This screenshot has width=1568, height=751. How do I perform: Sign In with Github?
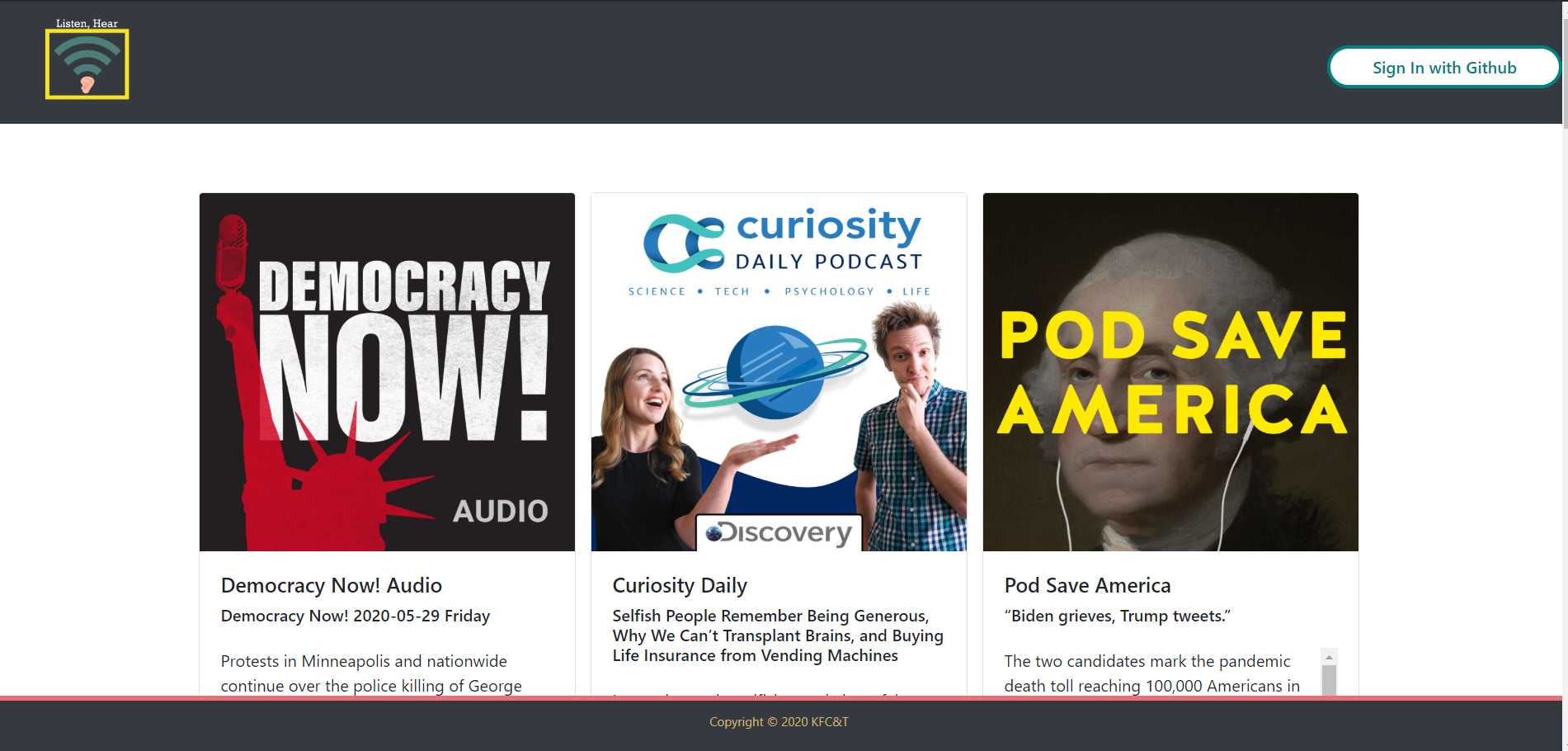(1444, 67)
